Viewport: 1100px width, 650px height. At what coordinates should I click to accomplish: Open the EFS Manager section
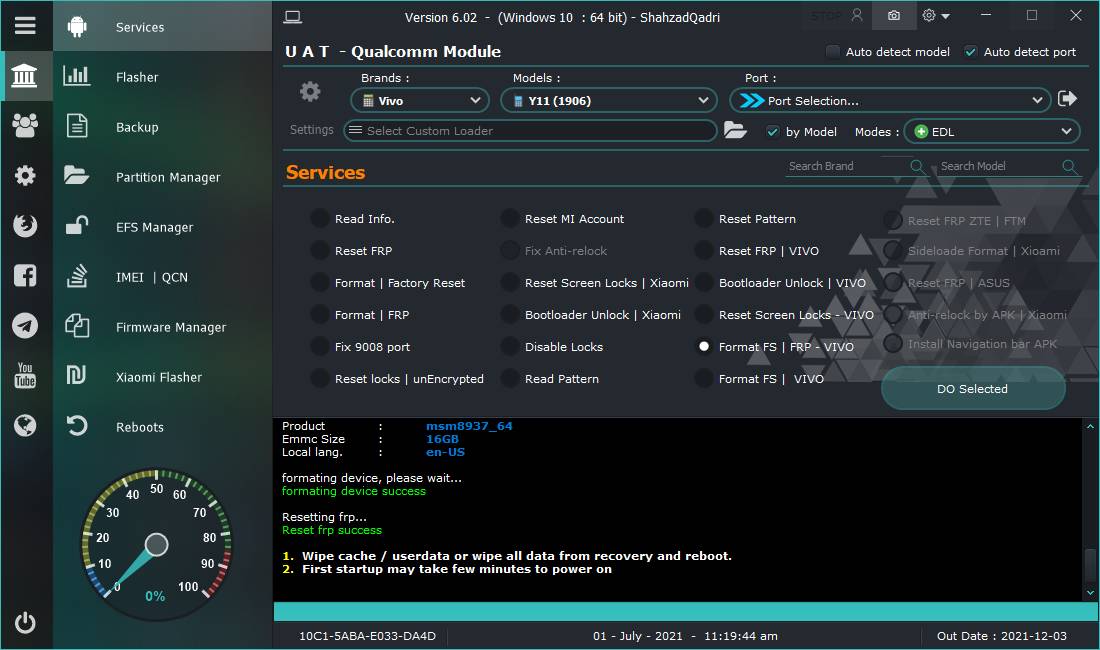tap(163, 226)
